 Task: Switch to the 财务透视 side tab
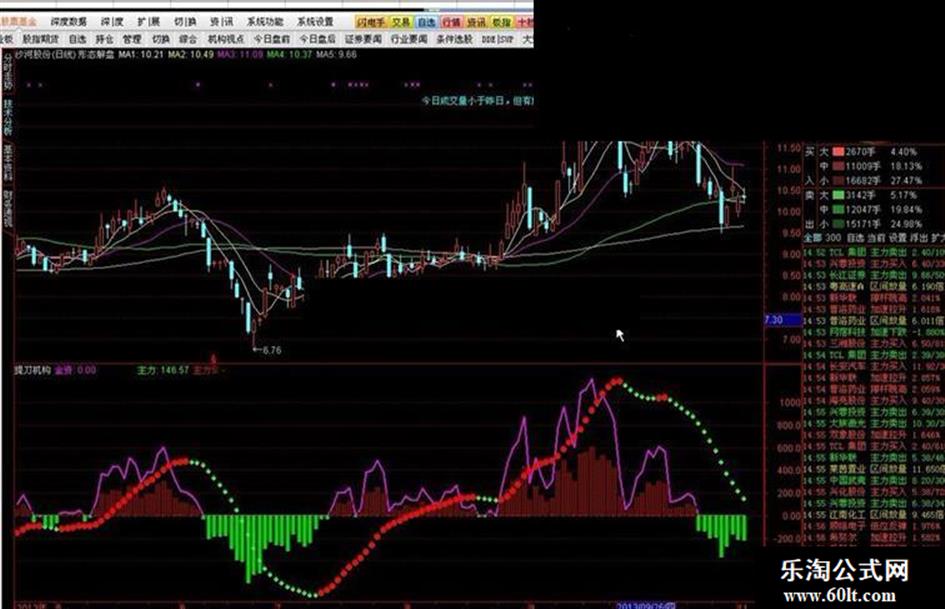[x=8, y=209]
